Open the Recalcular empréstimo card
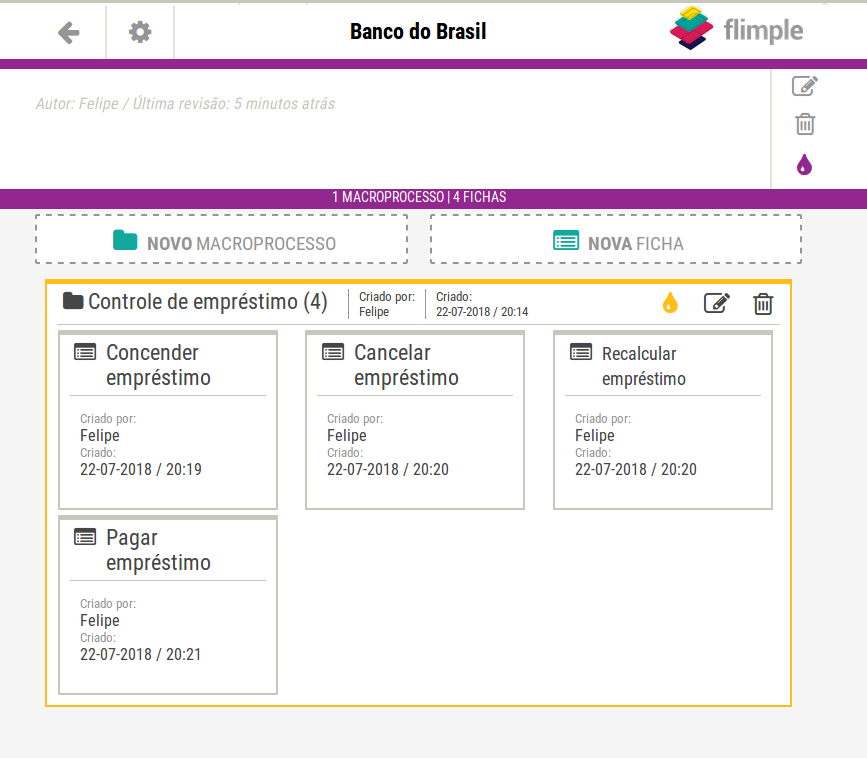867x758 pixels. point(663,420)
